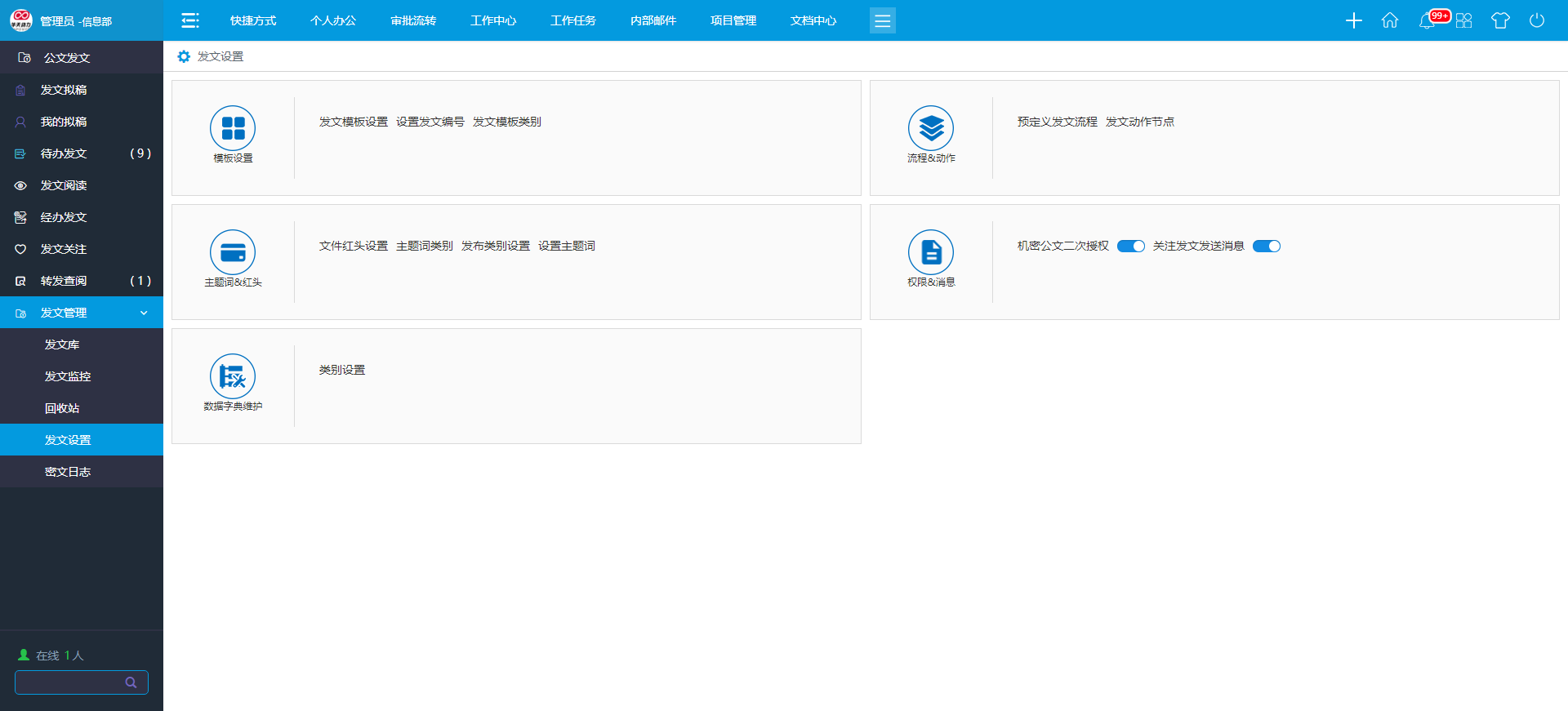Image resolution: width=1568 pixels, height=711 pixels.
Task: Select 待办发文 in the sidebar
Action: tap(64, 153)
